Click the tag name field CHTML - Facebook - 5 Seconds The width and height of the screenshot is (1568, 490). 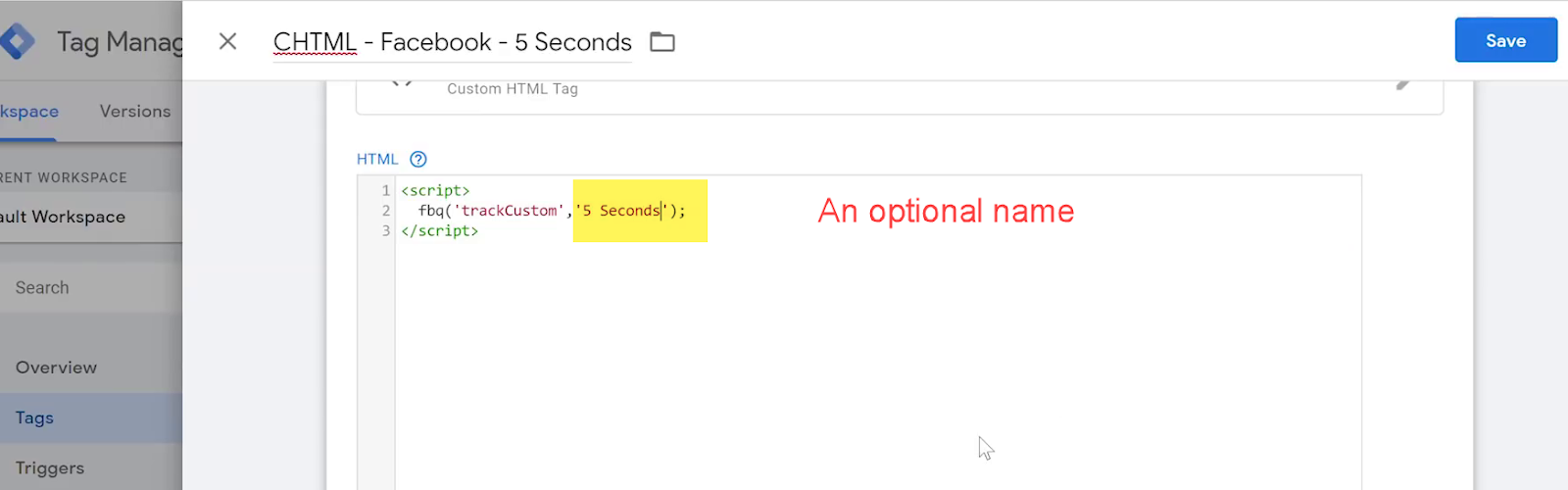coord(453,42)
